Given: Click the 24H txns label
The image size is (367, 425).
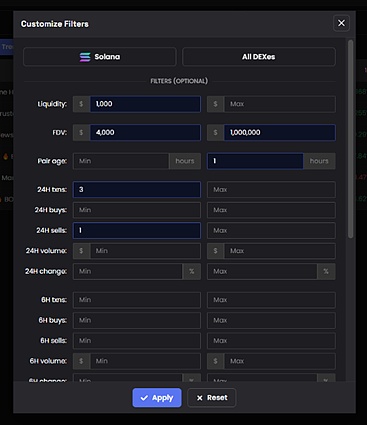Looking at the screenshot, I should point(52,190).
